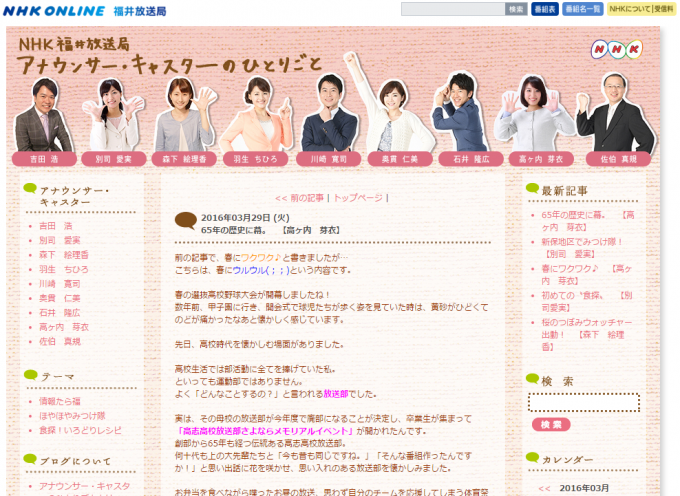This screenshot has height=496, width=680.
Task: Open sidebar link 川崎 寛司
Action: 60,284
